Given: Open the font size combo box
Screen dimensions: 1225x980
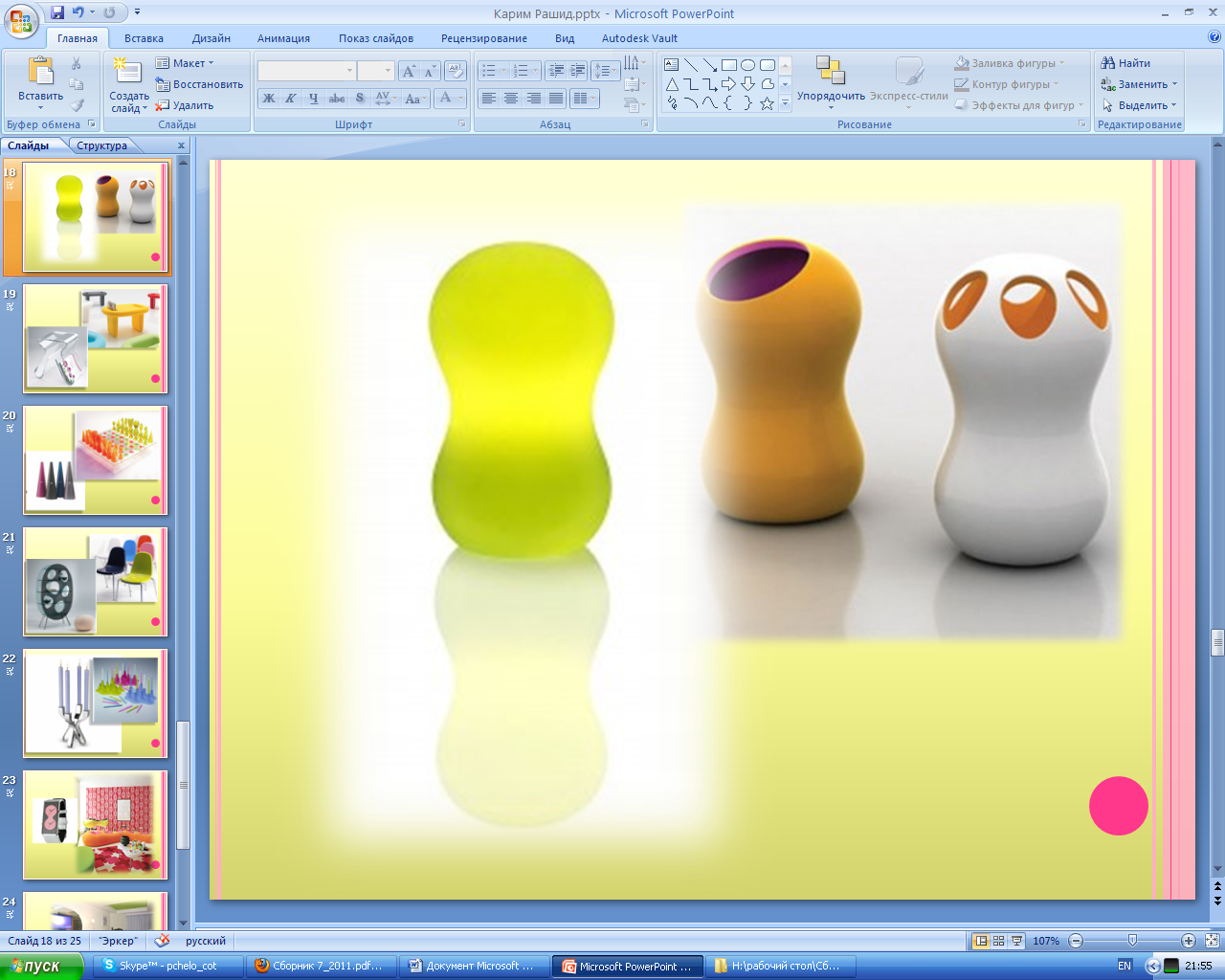Looking at the screenshot, I should [x=375, y=71].
